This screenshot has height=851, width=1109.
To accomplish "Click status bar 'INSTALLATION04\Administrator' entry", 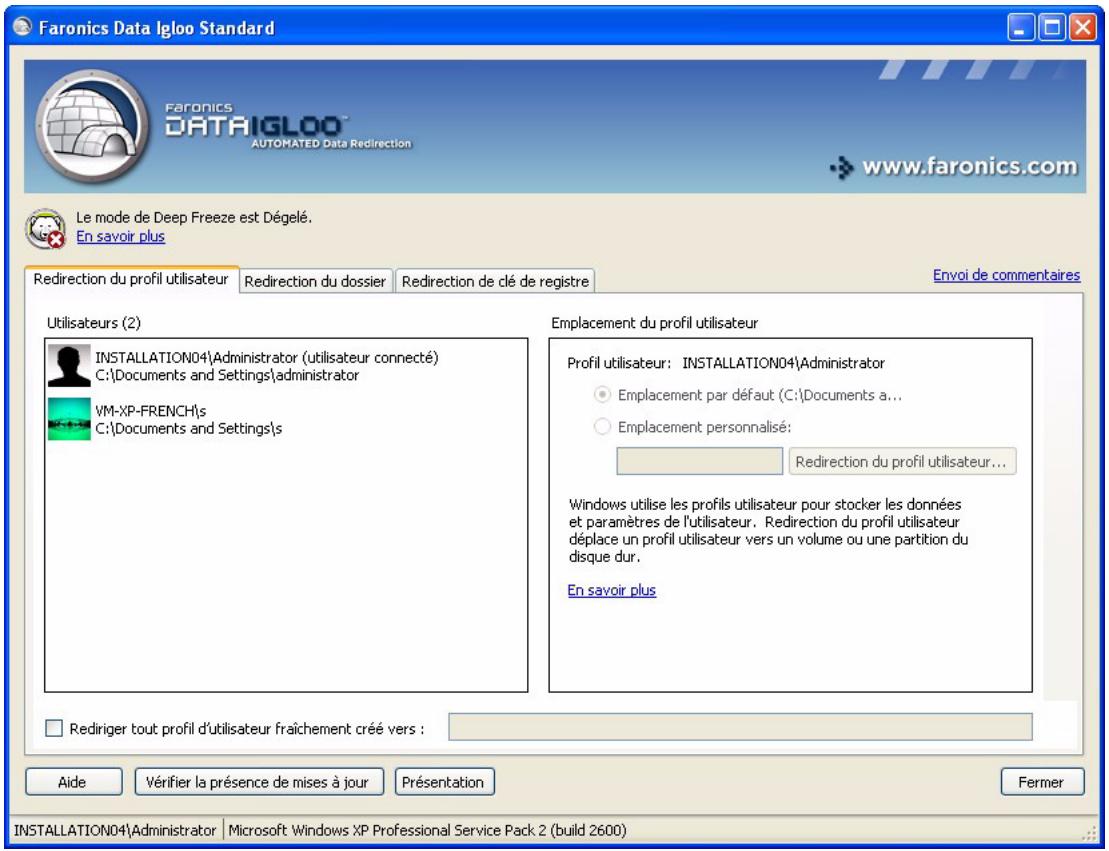I will point(115,830).
